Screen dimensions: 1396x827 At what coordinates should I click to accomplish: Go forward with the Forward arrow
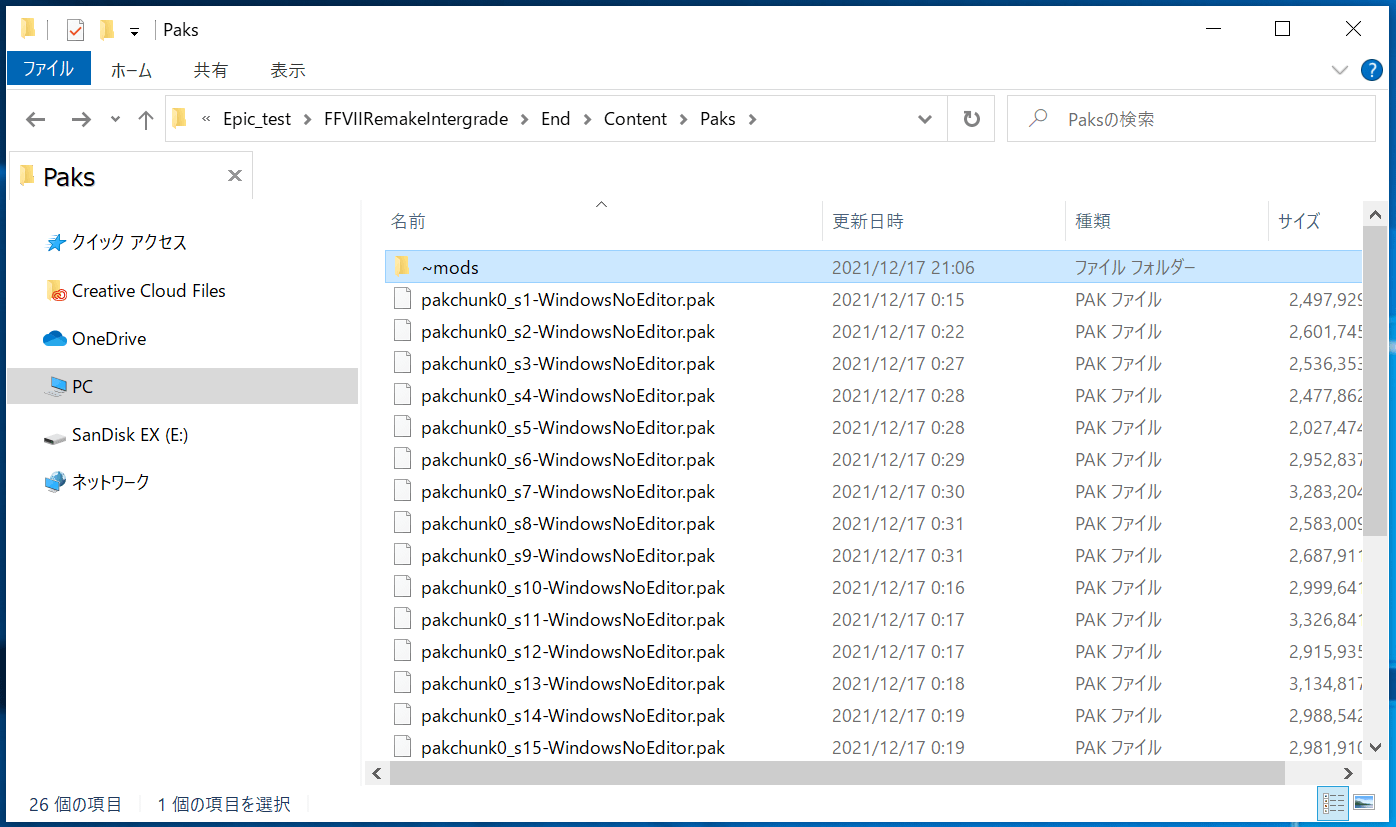(81, 119)
